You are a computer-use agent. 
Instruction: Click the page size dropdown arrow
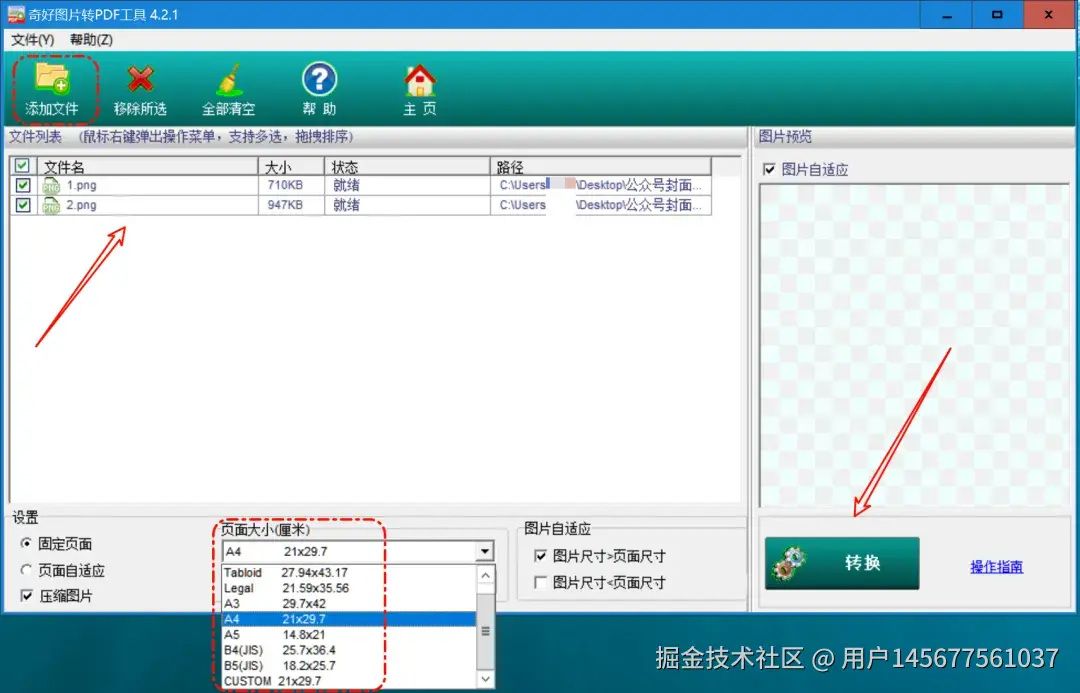click(485, 551)
